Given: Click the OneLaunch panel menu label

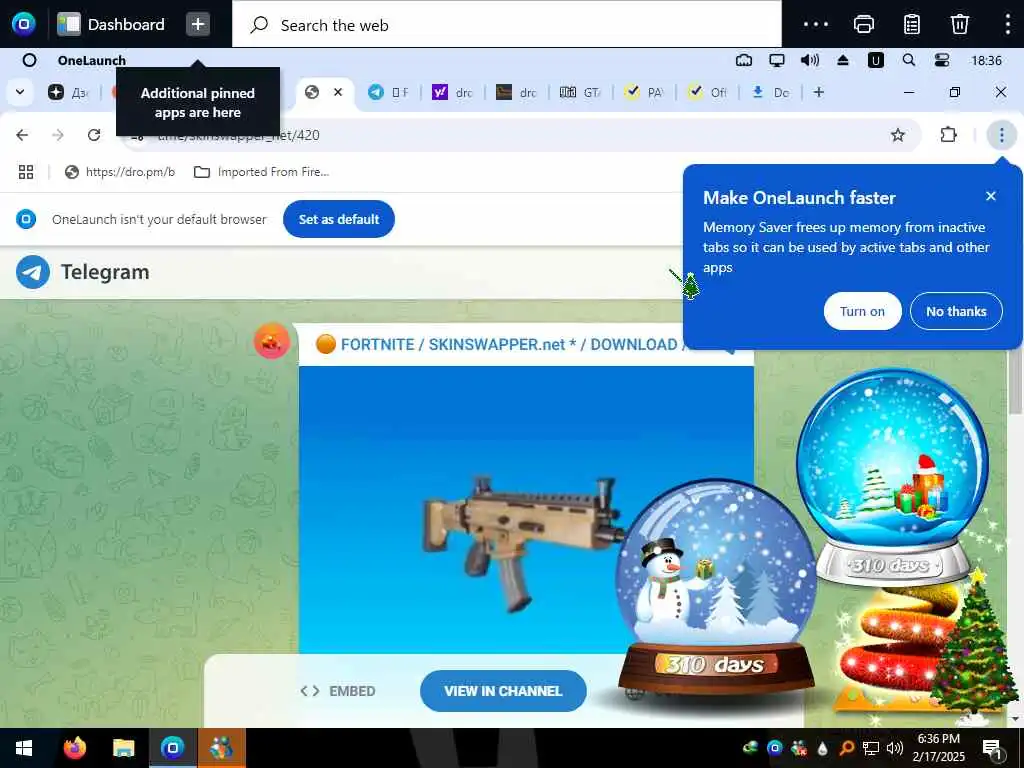Looking at the screenshot, I should pyautogui.click(x=91, y=60).
